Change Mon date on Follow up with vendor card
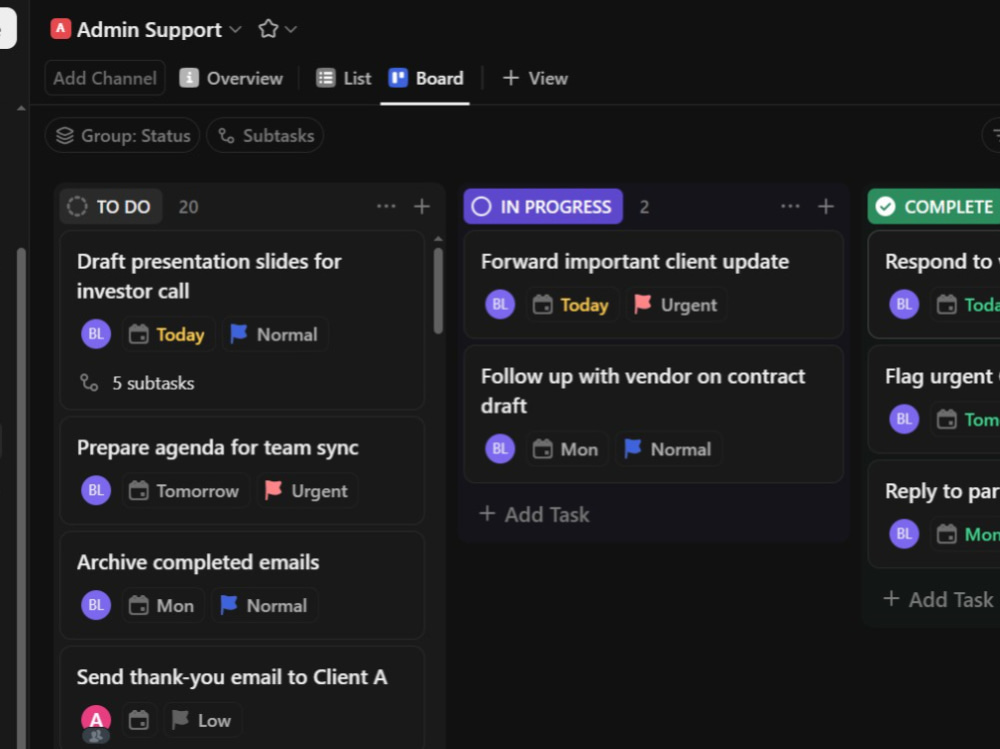Viewport: 1000px width, 749px height. tap(566, 449)
